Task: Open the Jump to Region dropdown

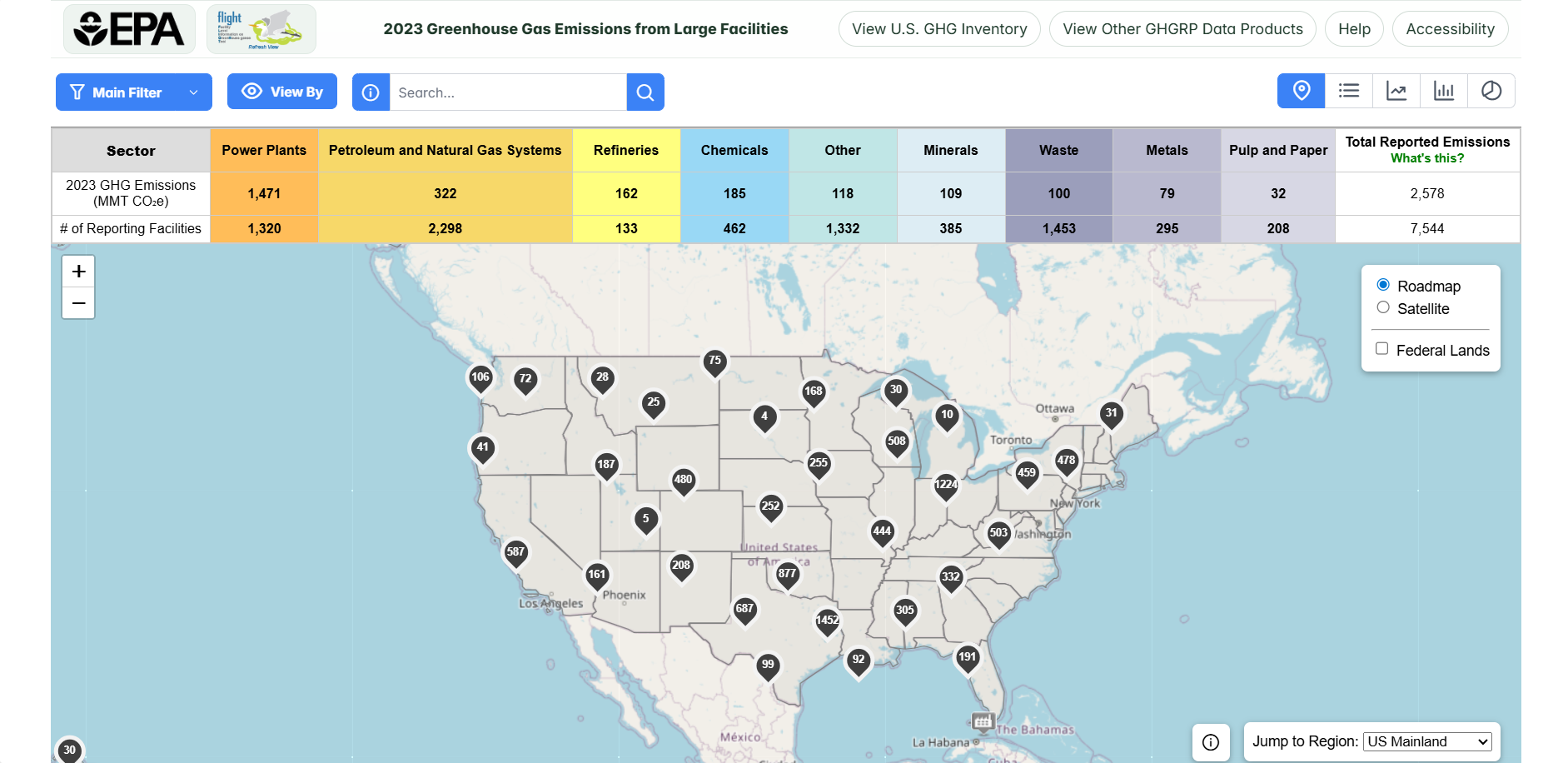Action: 1427,741
